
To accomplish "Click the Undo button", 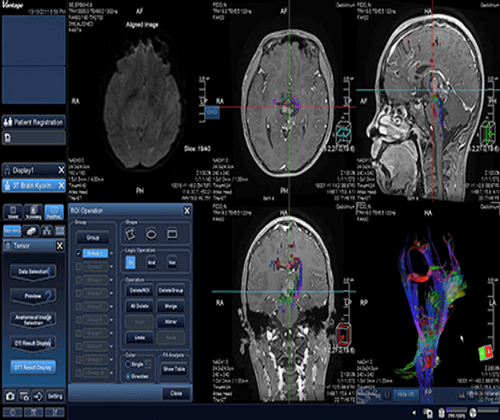I will click(x=139, y=338).
